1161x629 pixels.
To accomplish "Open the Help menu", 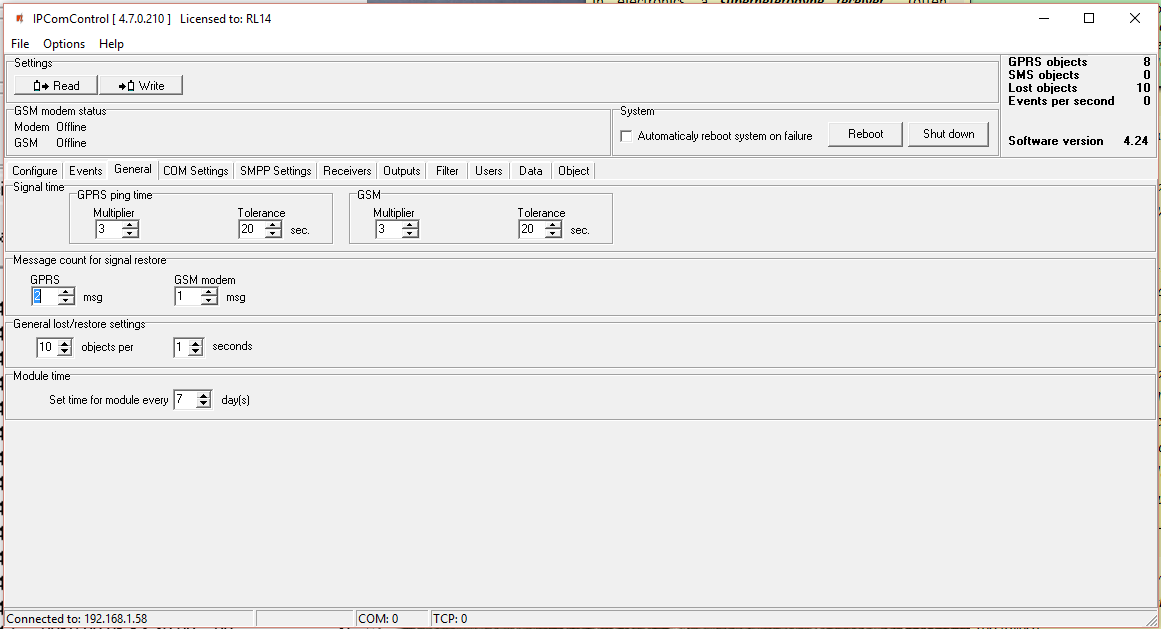I will (112, 44).
